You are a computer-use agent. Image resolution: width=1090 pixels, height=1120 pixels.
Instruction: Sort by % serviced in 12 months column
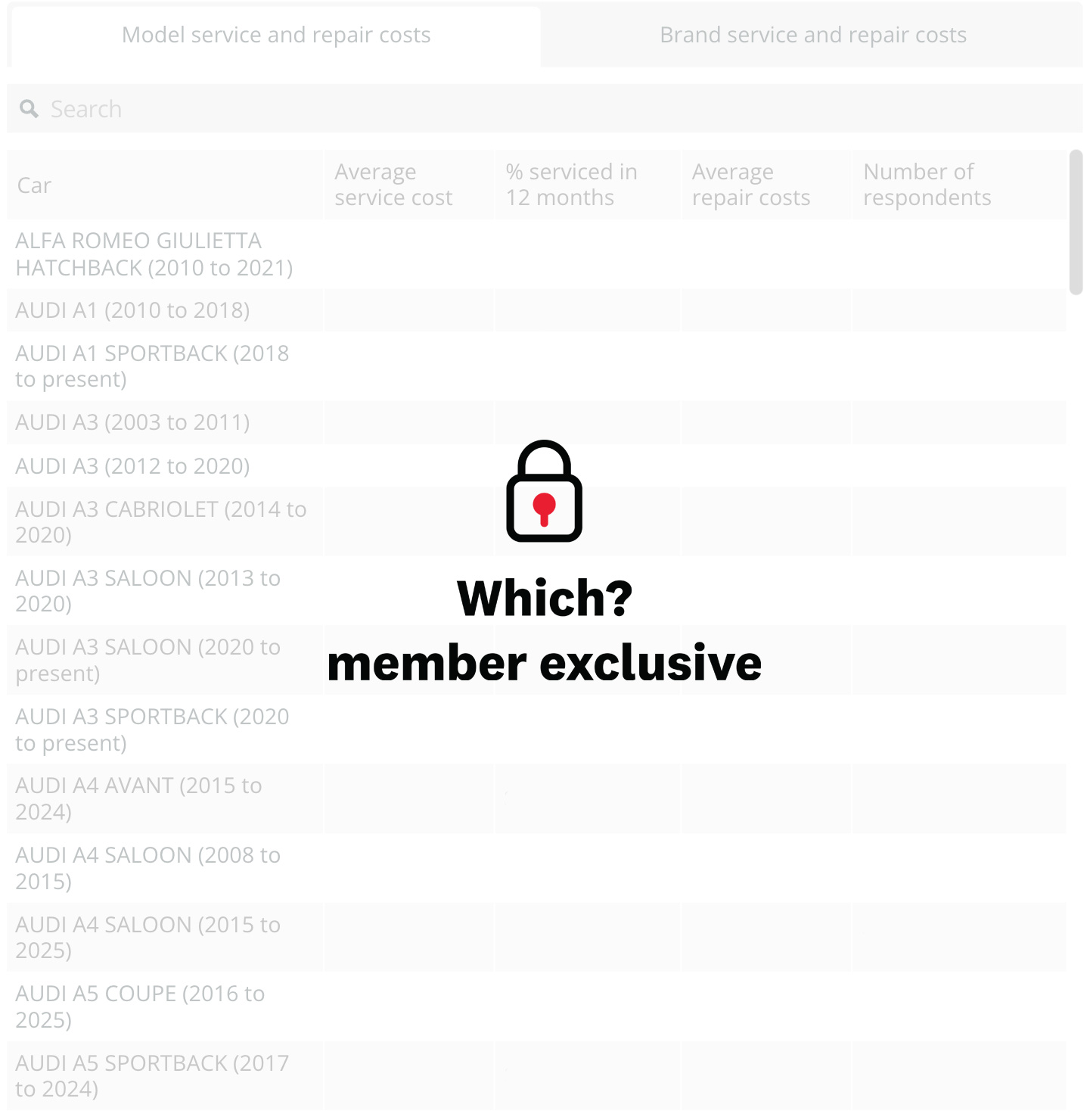click(573, 185)
